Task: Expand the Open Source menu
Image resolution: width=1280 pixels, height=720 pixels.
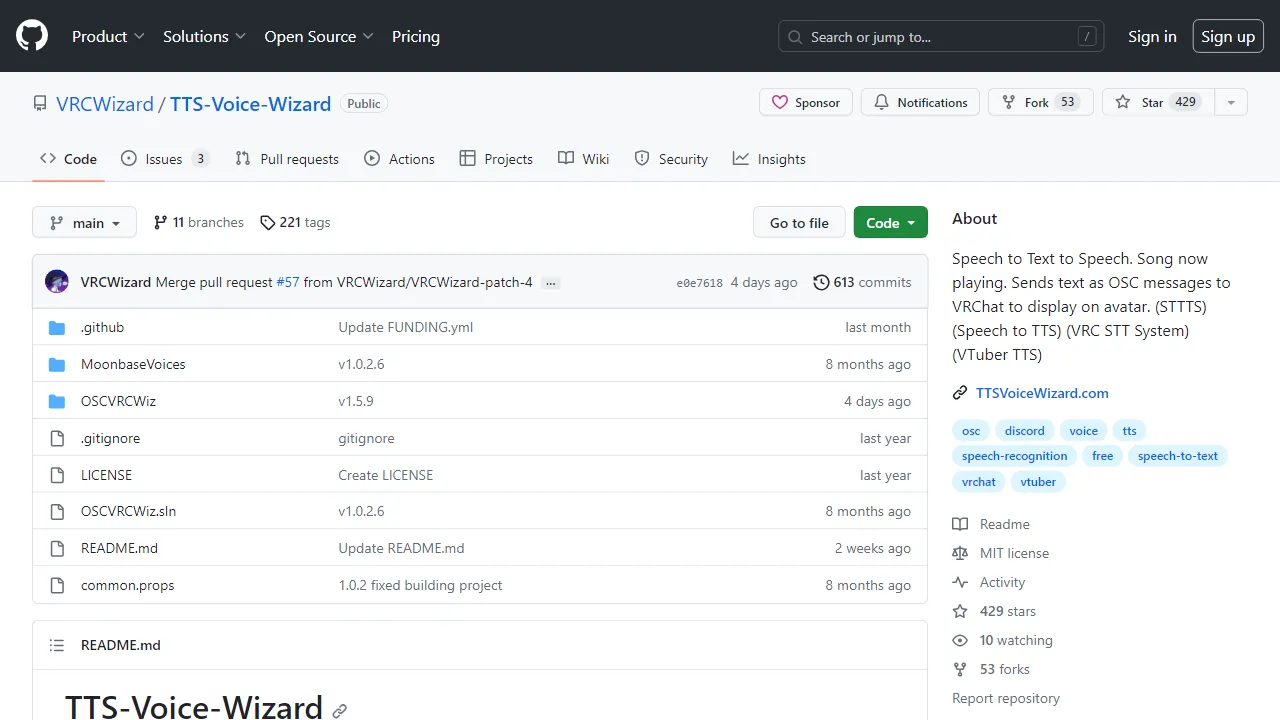Action: click(x=319, y=36)
